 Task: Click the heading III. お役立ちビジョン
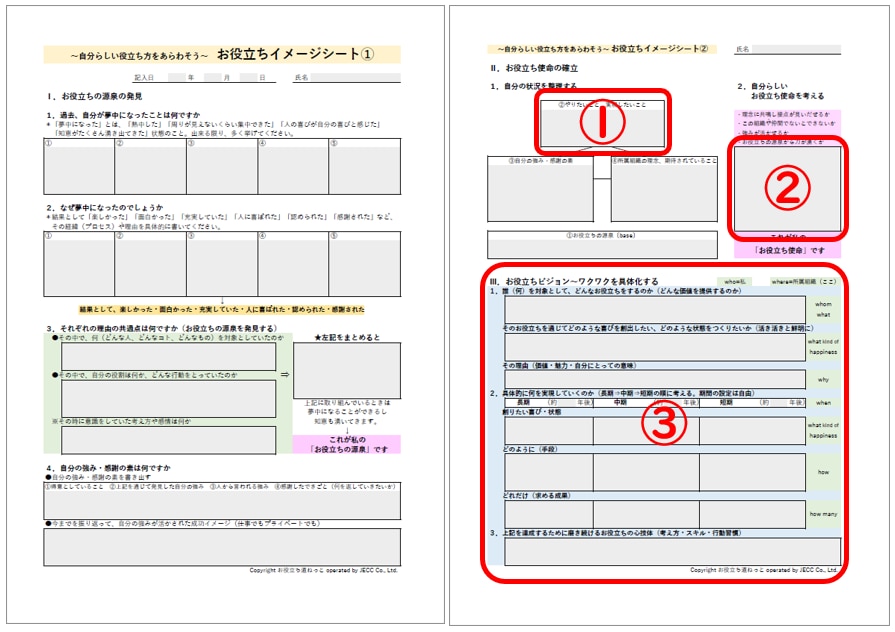[574, 281]
